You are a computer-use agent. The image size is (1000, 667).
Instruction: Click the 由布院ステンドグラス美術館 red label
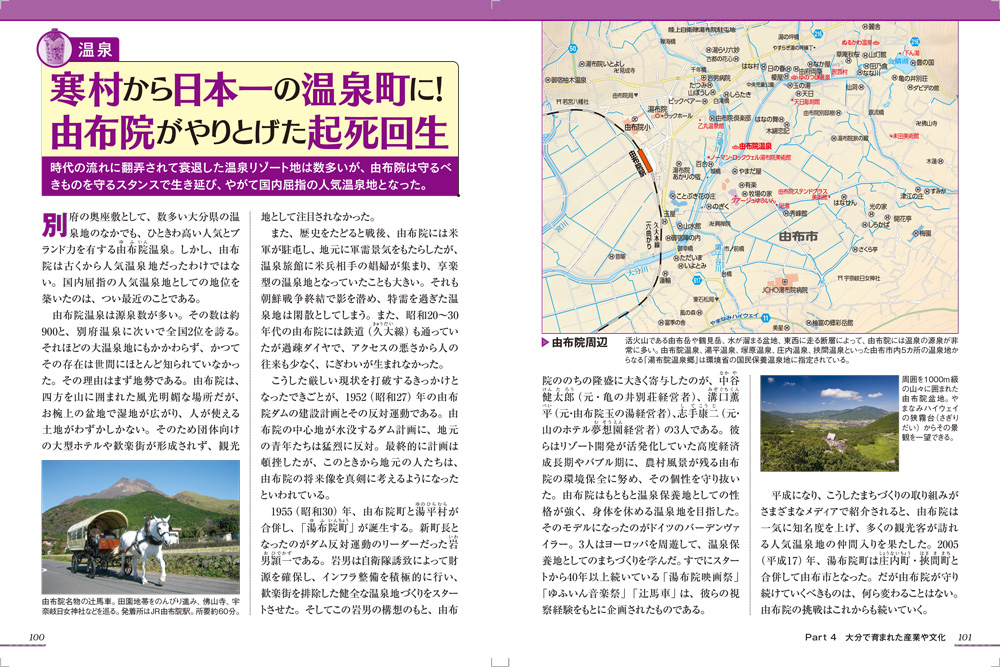coord(803,194)
